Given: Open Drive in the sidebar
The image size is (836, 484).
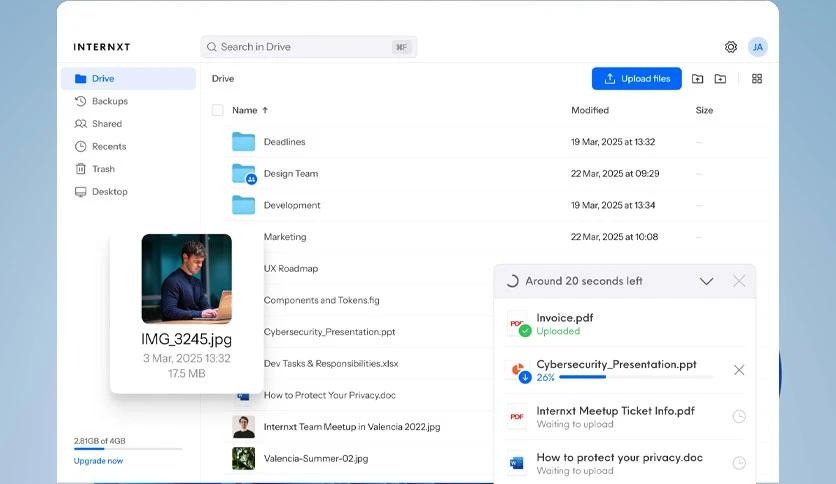Looking at the screenshot, I should point(128,78).
